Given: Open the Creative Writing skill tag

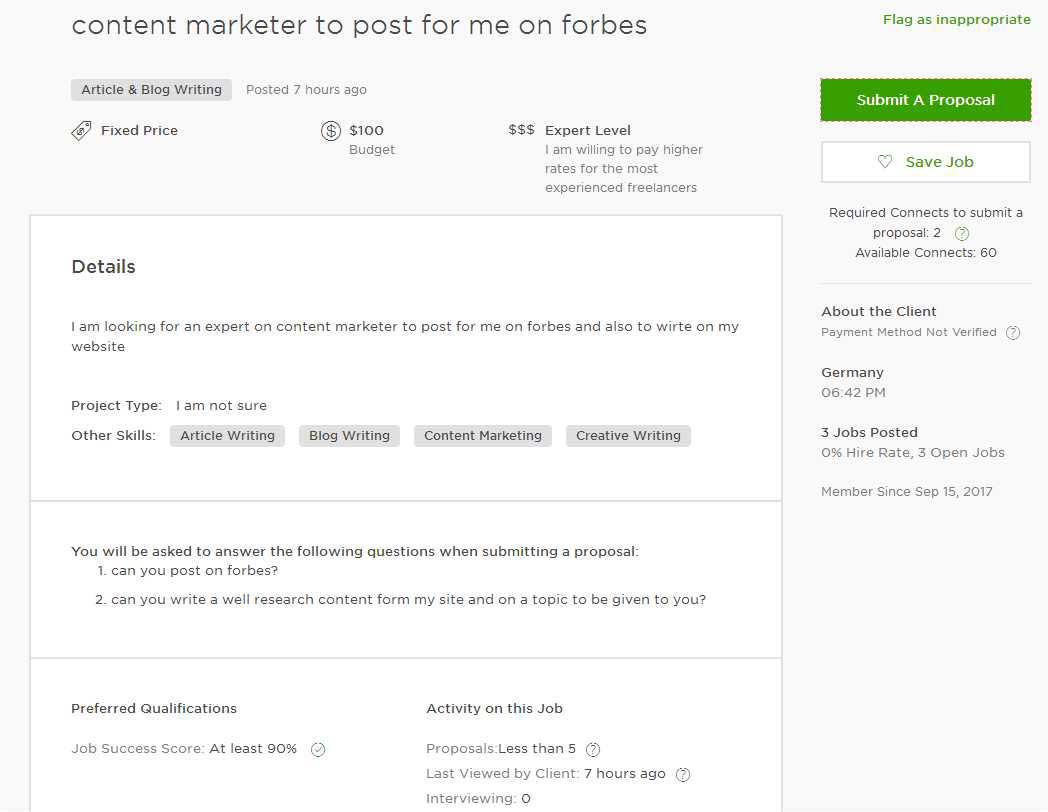Looking at the screenshot, I should (x=628, y=436).
